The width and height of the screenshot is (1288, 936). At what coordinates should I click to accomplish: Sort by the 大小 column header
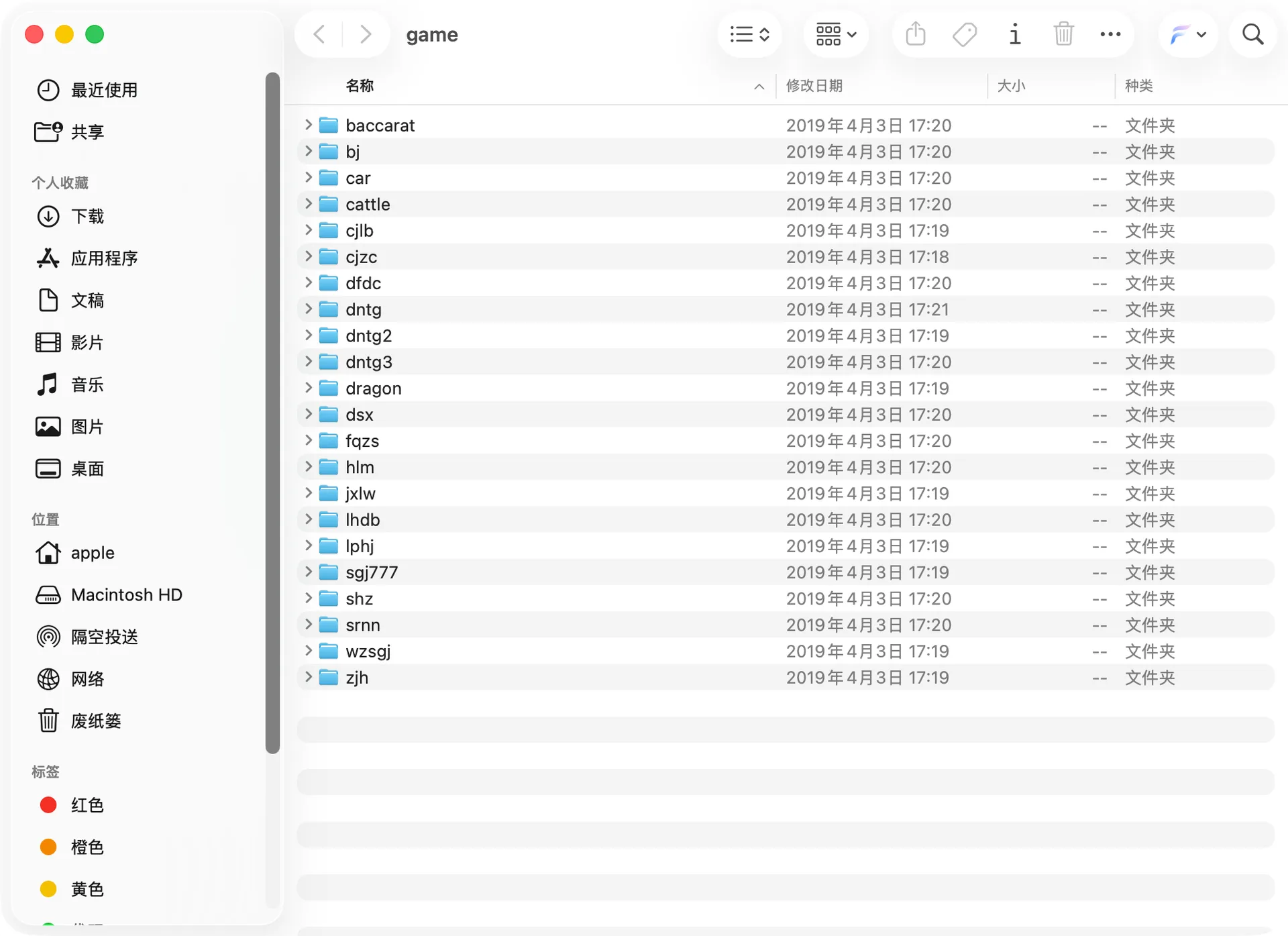[1011, 86]
